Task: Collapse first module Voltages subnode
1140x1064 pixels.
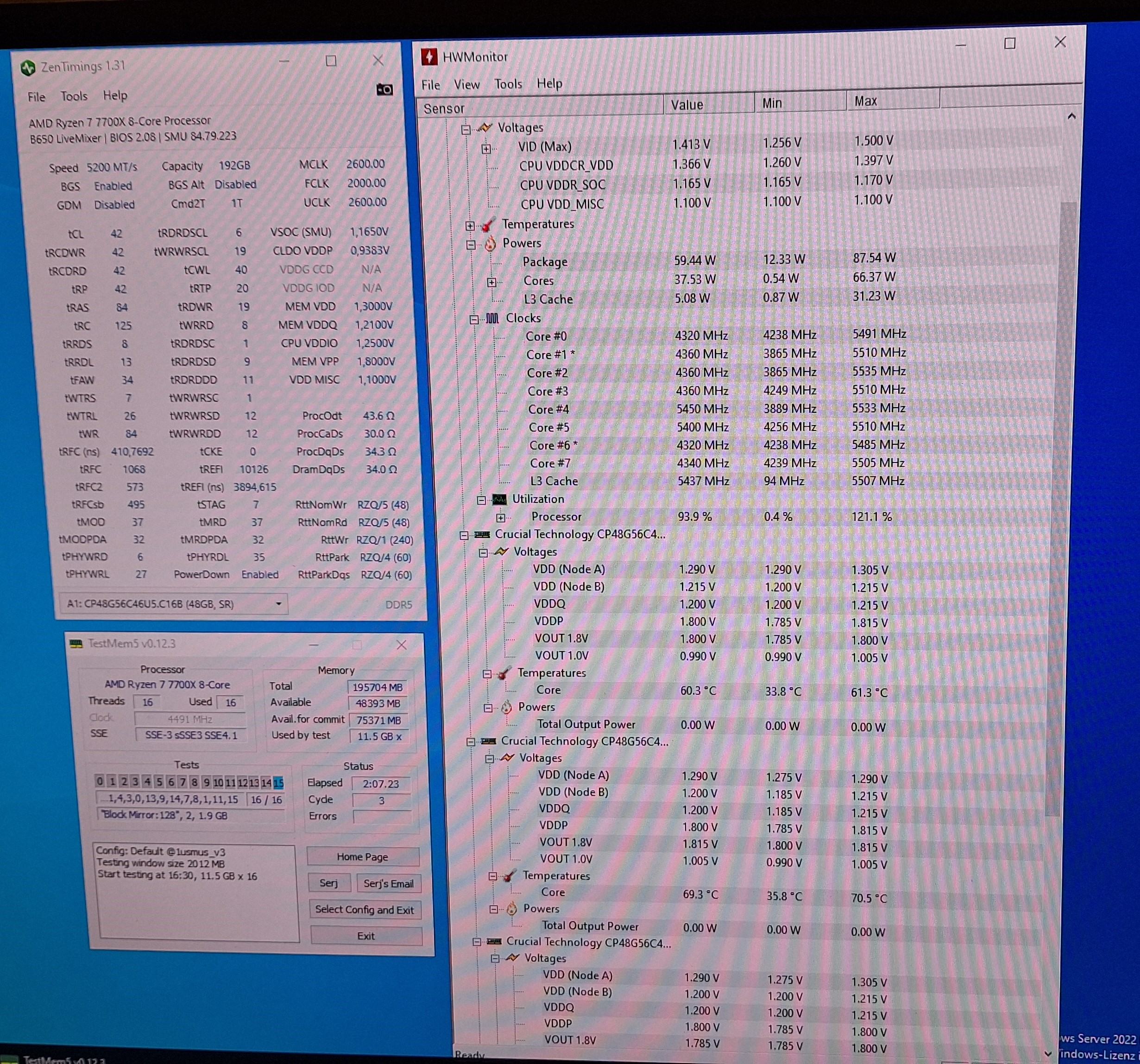Action: pos(483,553)
